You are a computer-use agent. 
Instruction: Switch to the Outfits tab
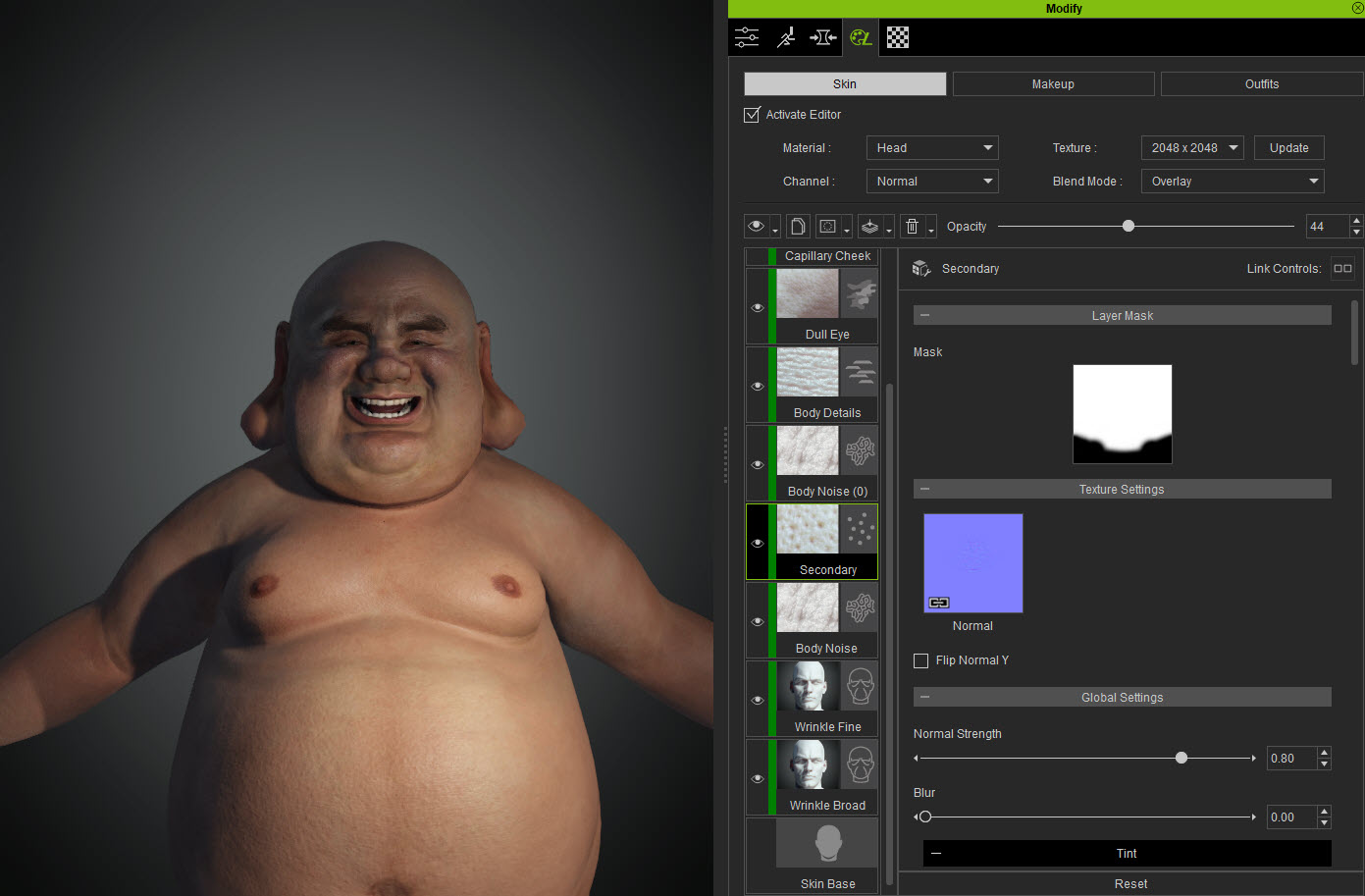click(1262, 83)
